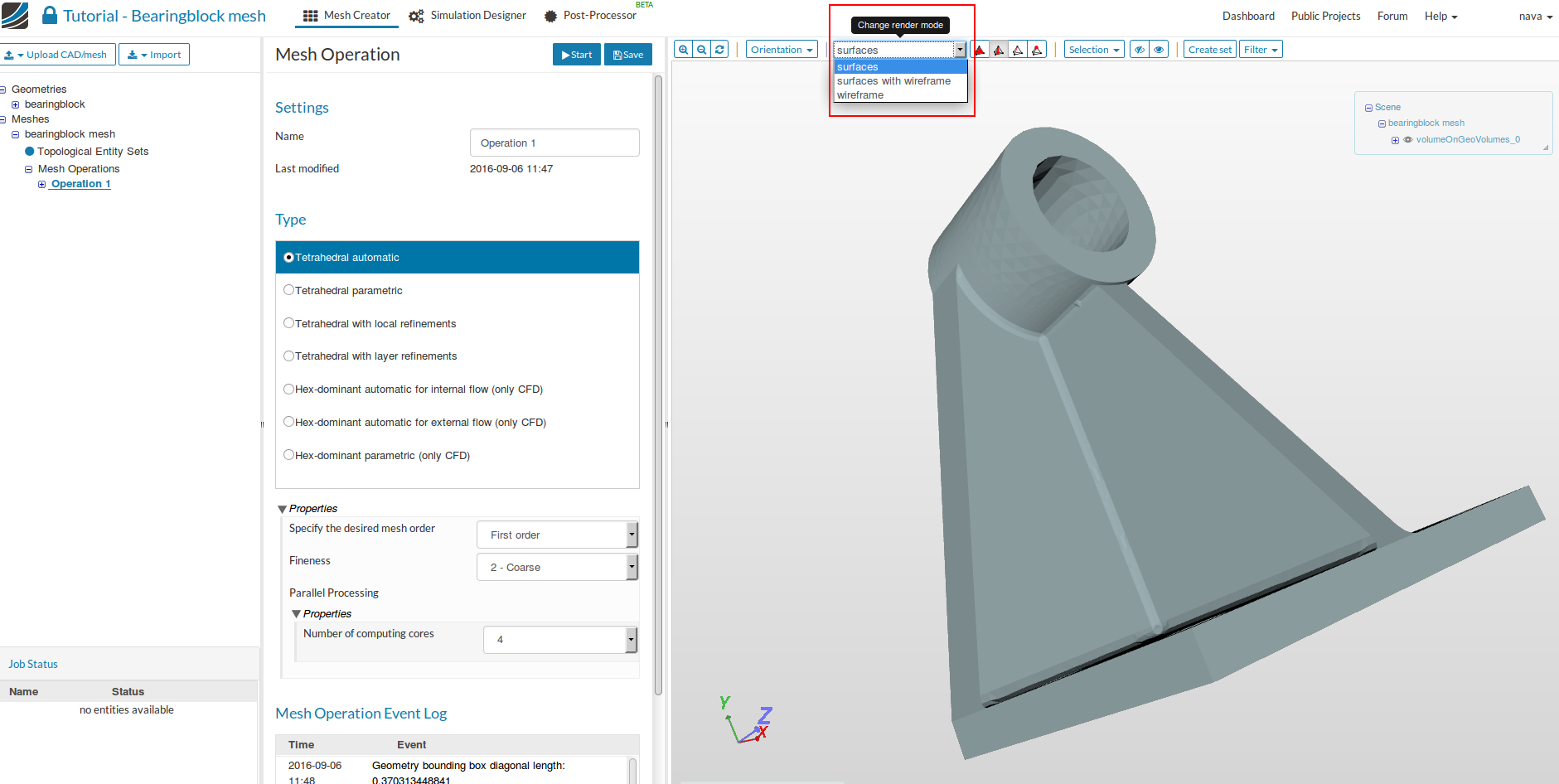
Task: Click the zoom in magnifier icon
Action: coord(683,50)
